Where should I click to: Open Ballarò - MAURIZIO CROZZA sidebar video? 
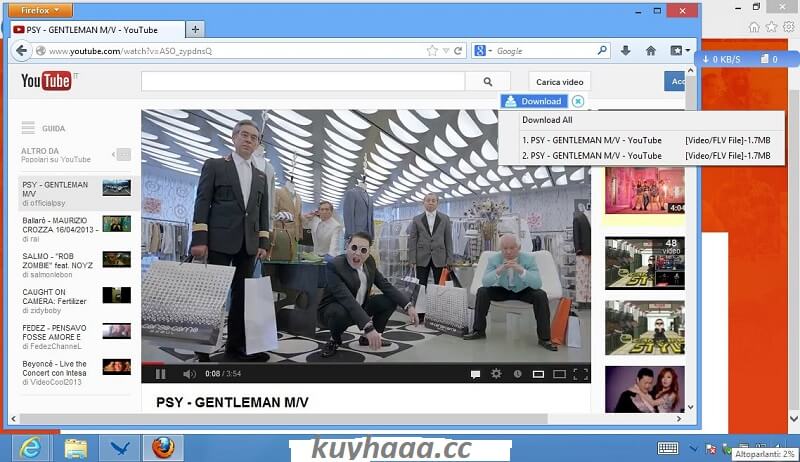coord(77,229)
